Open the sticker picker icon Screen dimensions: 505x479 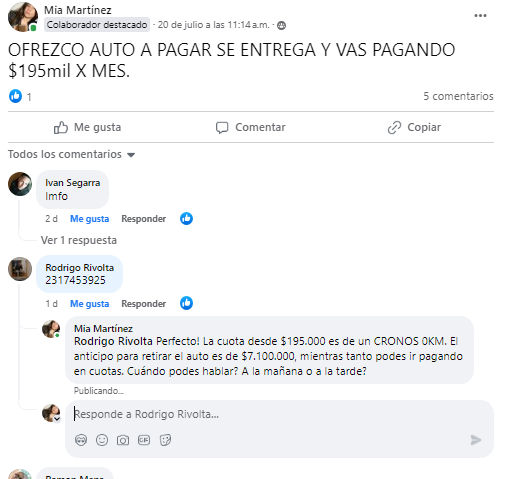[x=165, y=440]
